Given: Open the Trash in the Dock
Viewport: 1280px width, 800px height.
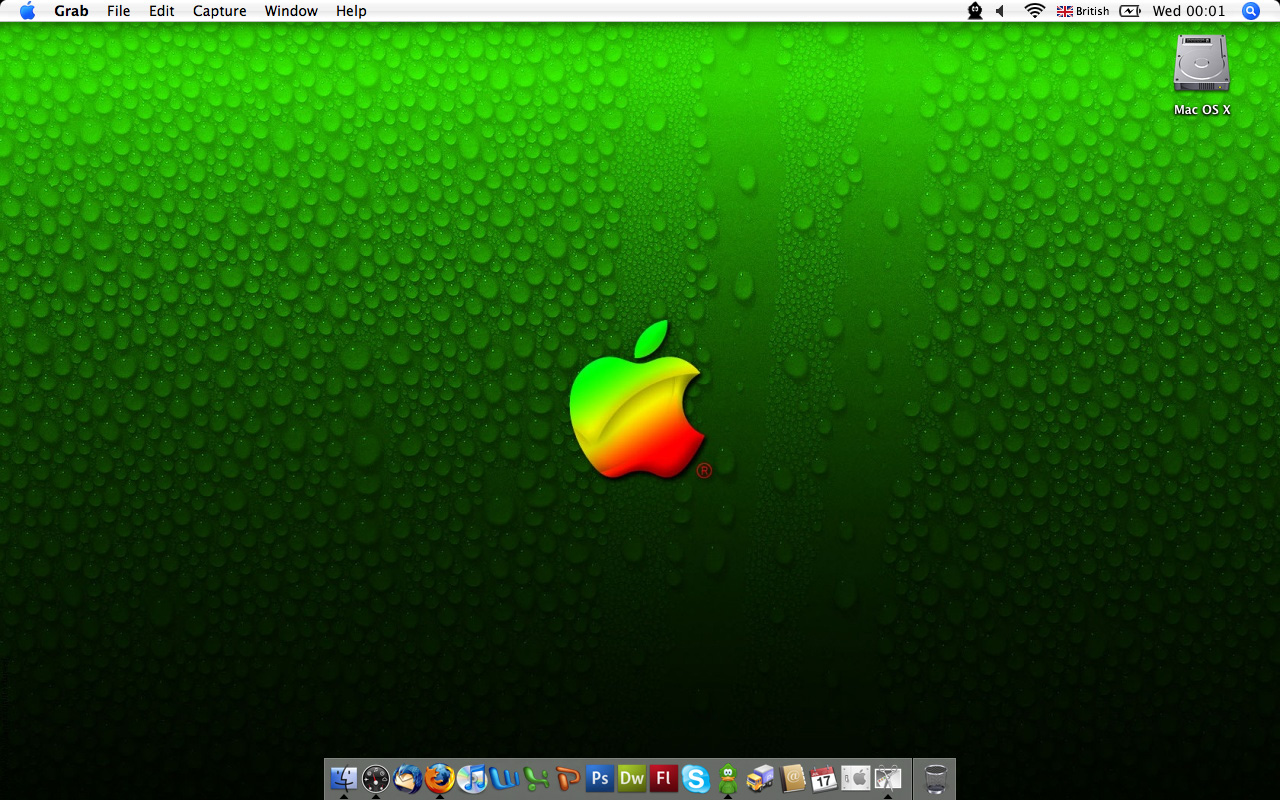Looking at the screenshot, I should click(x=935, y=778).
